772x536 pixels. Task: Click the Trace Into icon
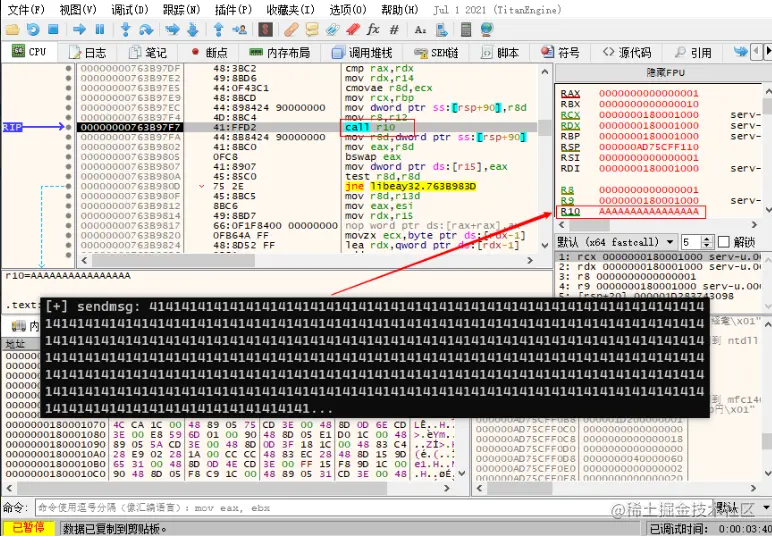click(172, 30)
